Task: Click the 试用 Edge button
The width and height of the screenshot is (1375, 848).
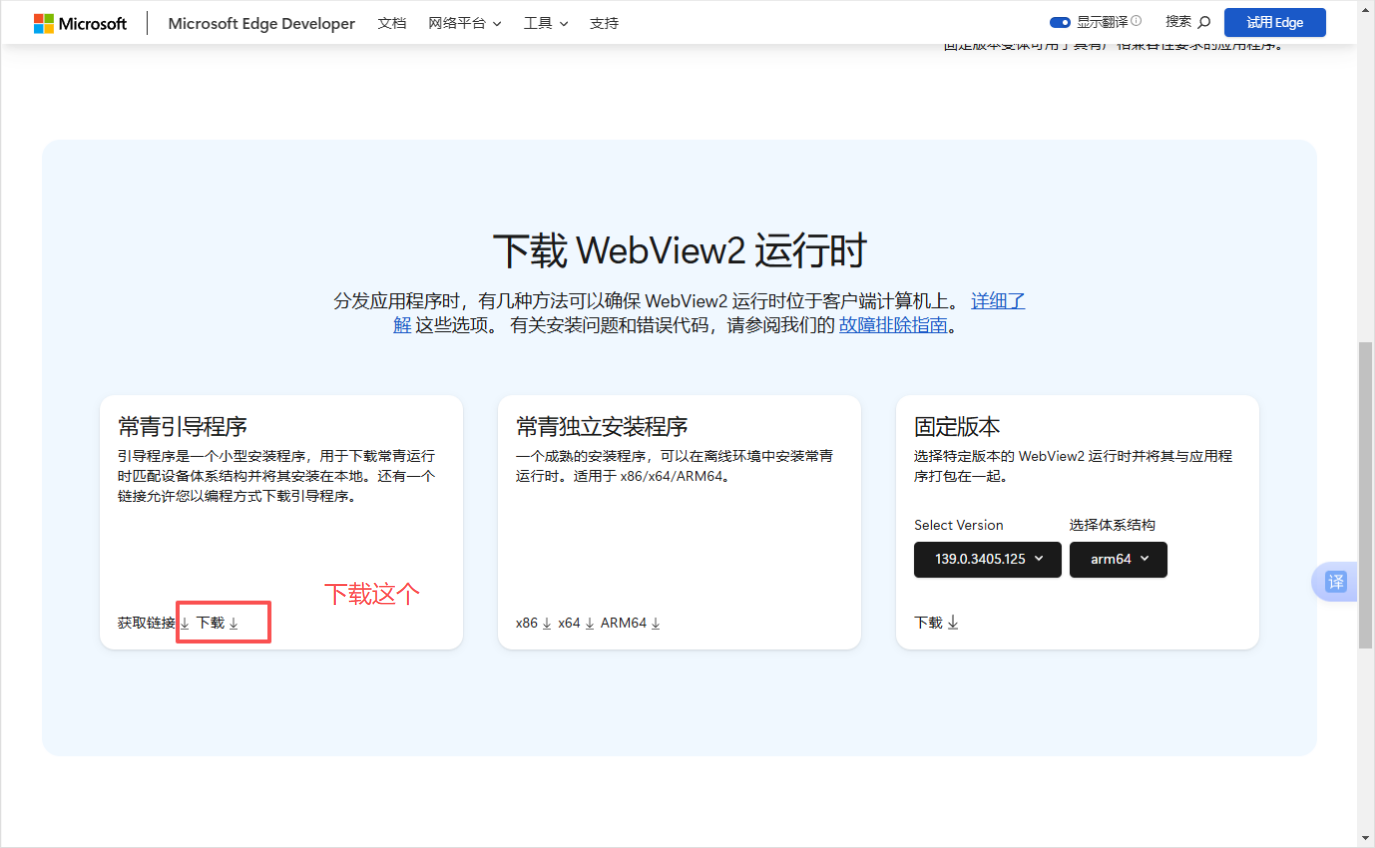Action: point(1274,22)
